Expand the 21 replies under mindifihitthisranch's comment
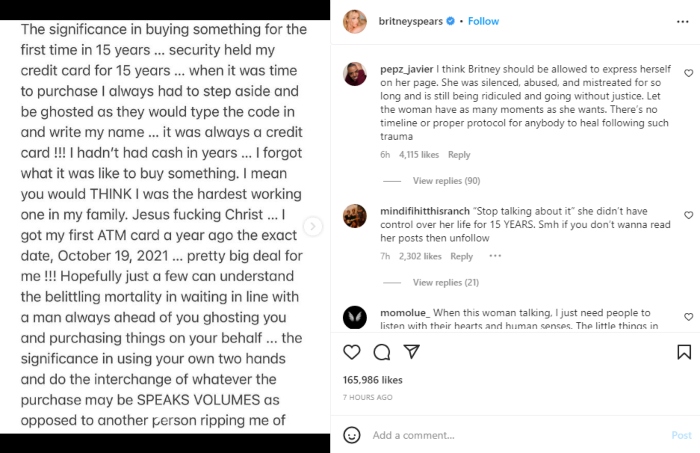The width and height of the screenshot is (700, 453). point(445,282)
